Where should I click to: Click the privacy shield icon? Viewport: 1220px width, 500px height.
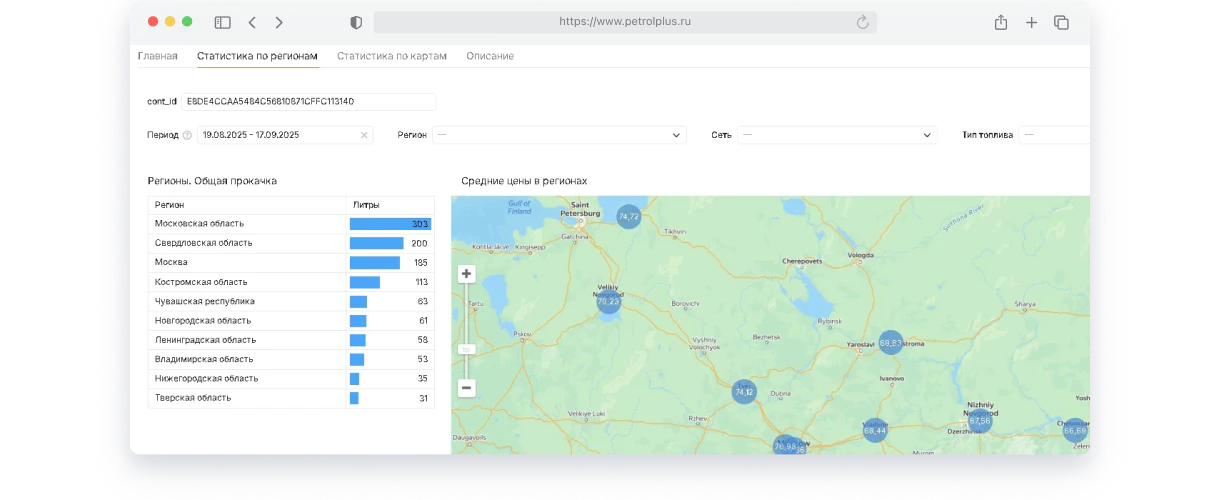pyautogui.click(x=356, y=22)
